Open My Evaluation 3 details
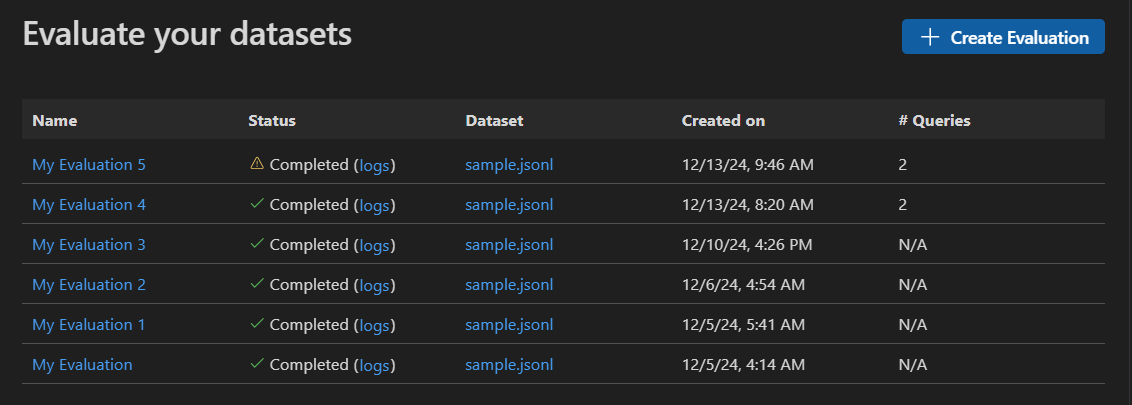The image size is (1132, 405). [x=89, y=245]
